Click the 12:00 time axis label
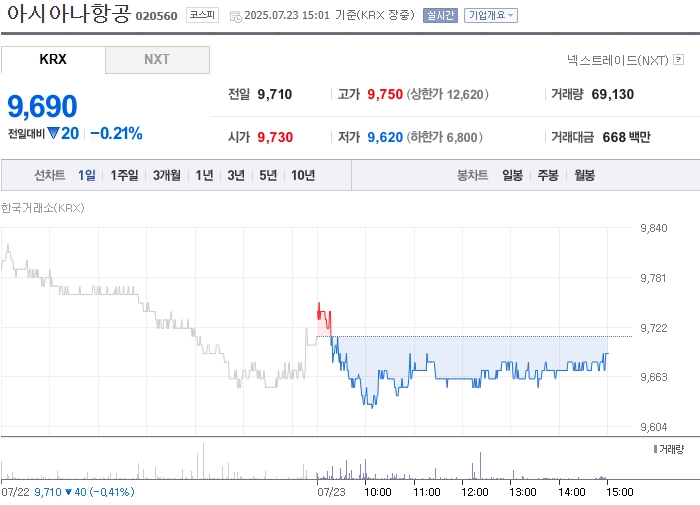The width and height of the screenshot is (700, 505). coord(475,492)
